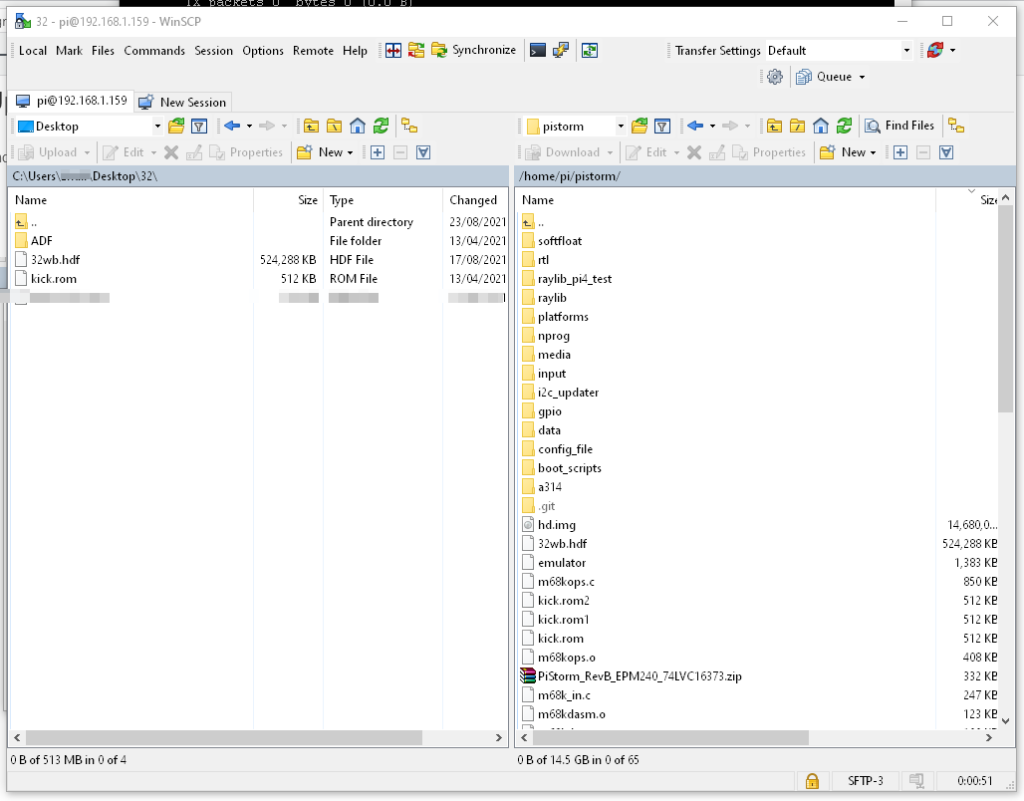Click the Keep Remote Directory Up To Date icon

tap(590, 50)
